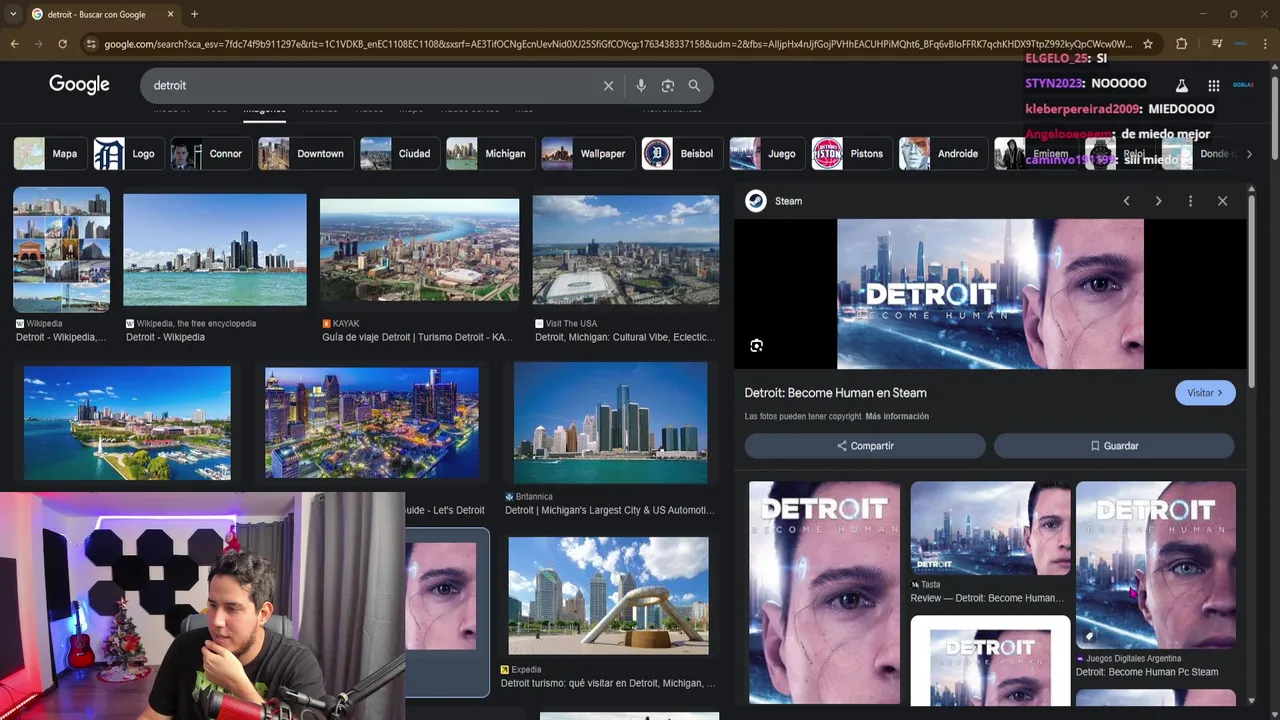This screenshot has width=1280, height=720.
Task: Click the browser address bar URL
Action: tap(618, 44)
